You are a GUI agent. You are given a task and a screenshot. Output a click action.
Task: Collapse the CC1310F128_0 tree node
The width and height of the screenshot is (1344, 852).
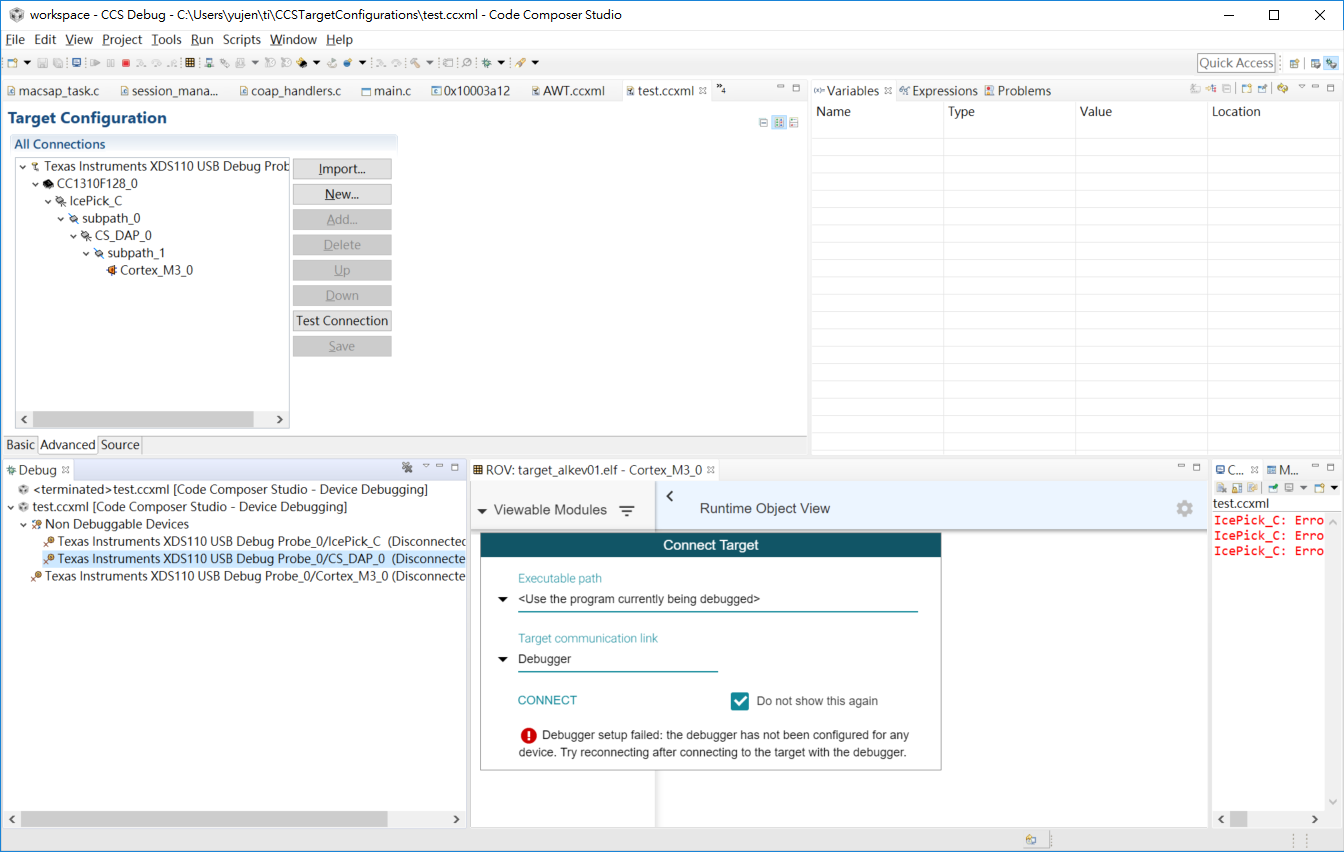[35, 184]
